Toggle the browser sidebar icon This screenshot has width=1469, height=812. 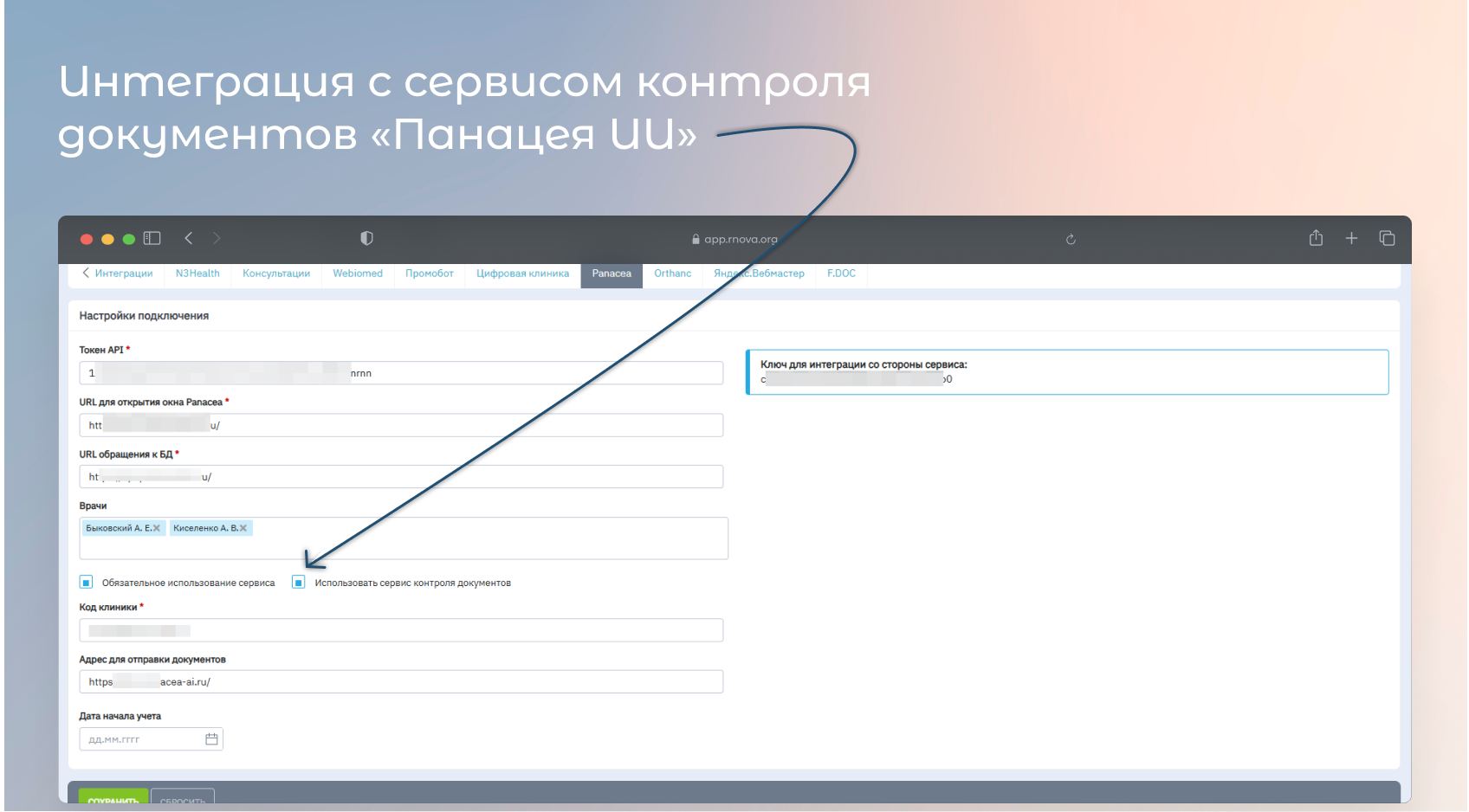(x=152, y=238)
